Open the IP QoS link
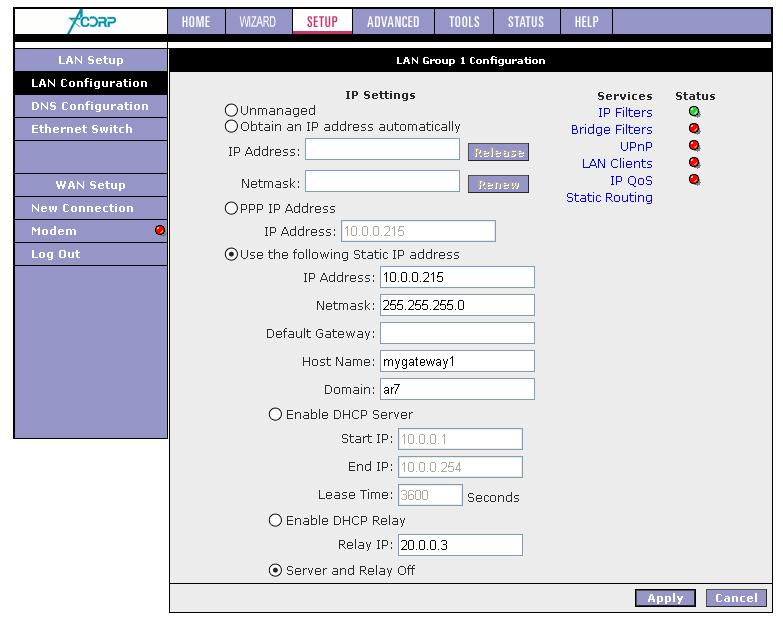This screenshot has width=783, height=624. [631, 180]
